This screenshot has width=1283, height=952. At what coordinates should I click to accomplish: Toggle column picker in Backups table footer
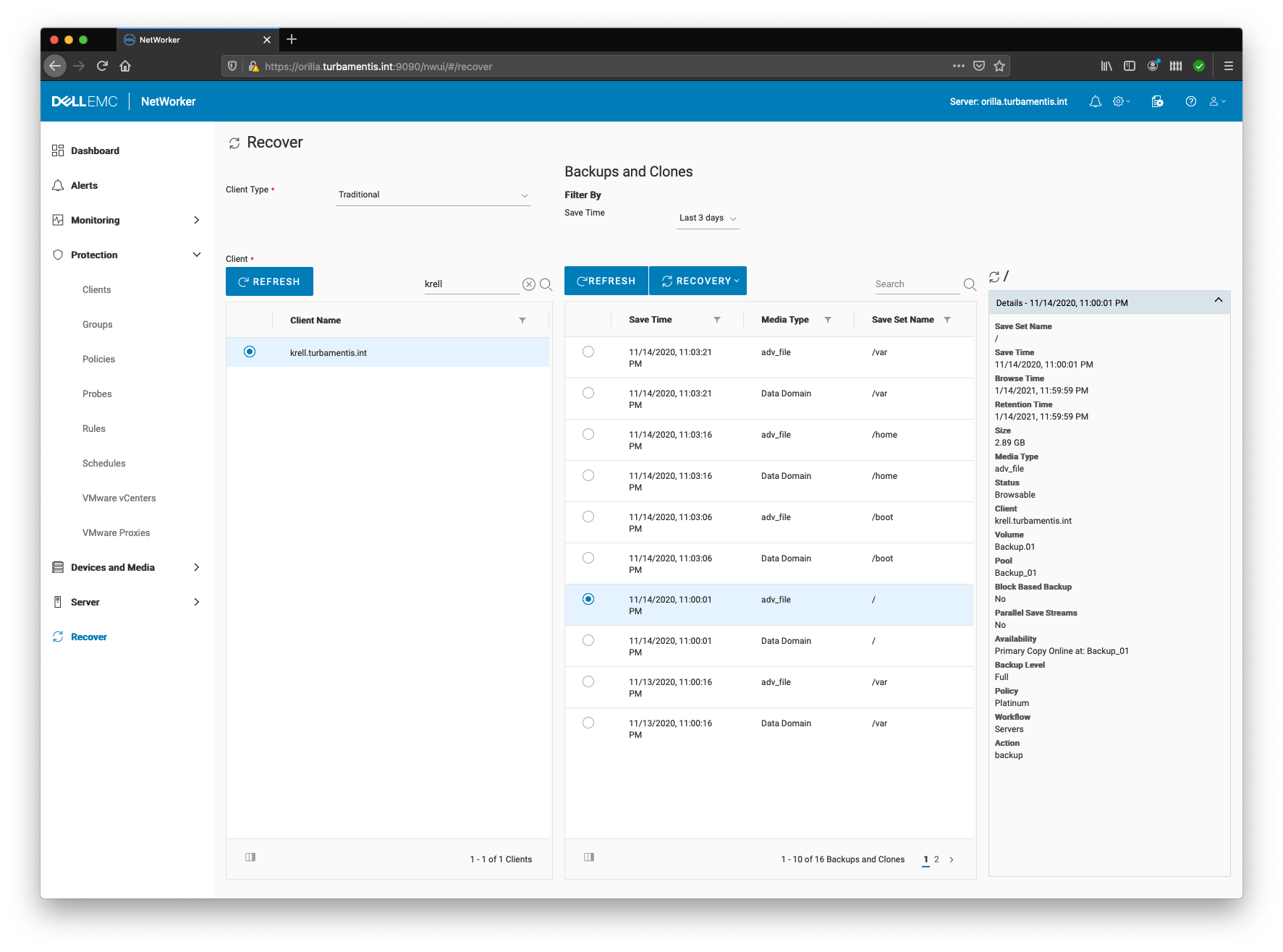[x=589, y=857]
